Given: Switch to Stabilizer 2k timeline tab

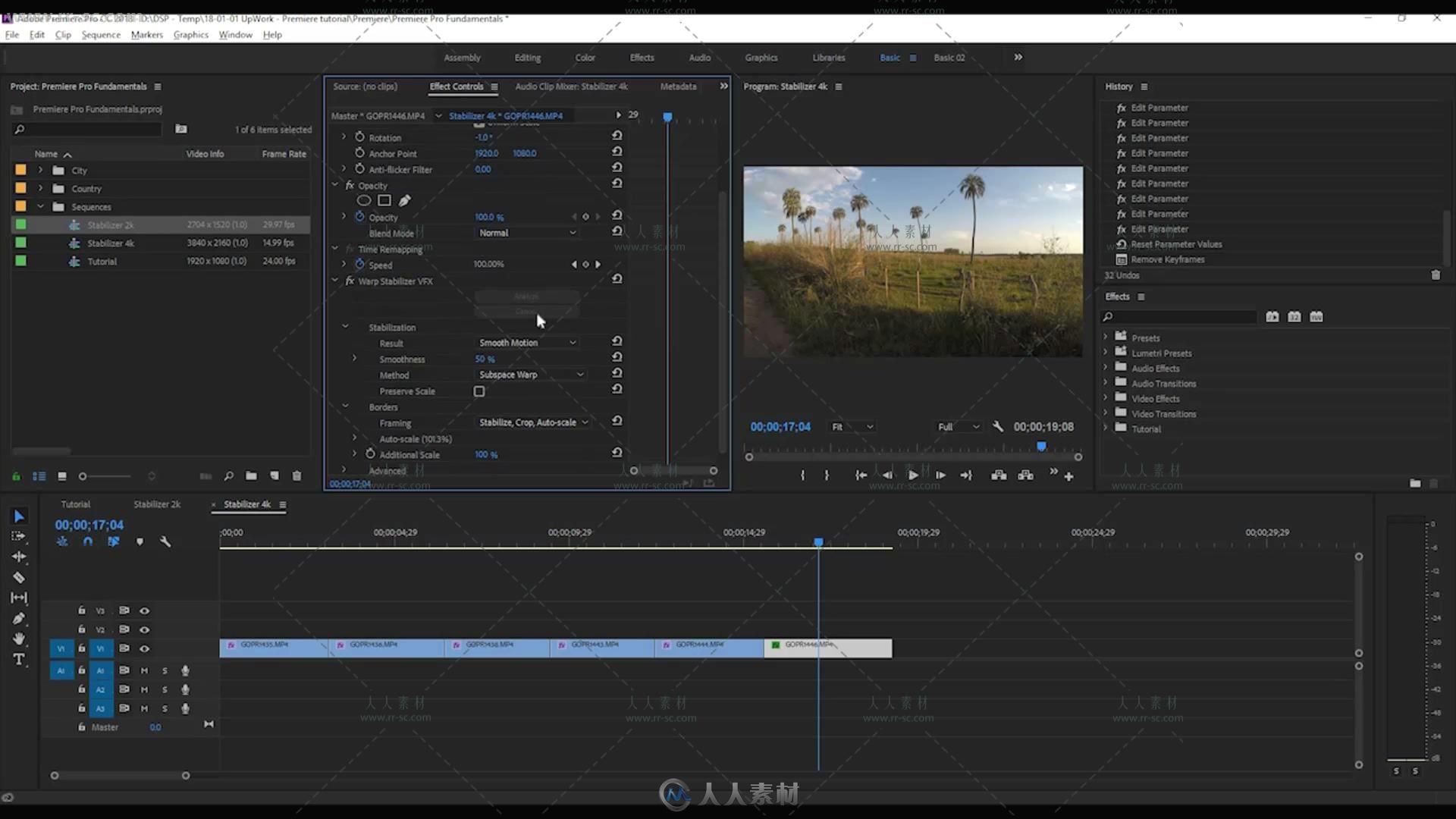Looking at the screenshot, I should click(x=157, y=504).
